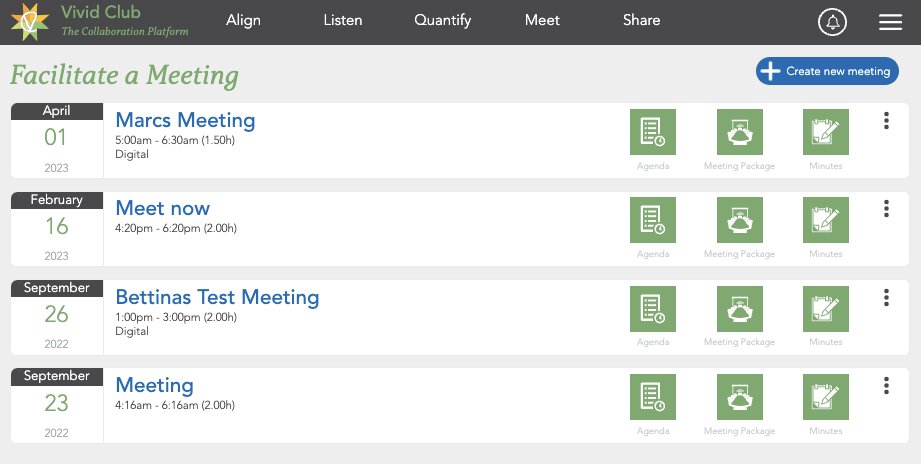Expand the three-dot menu for September 23 Meeting
921x464 pixels.
(886, 385)
